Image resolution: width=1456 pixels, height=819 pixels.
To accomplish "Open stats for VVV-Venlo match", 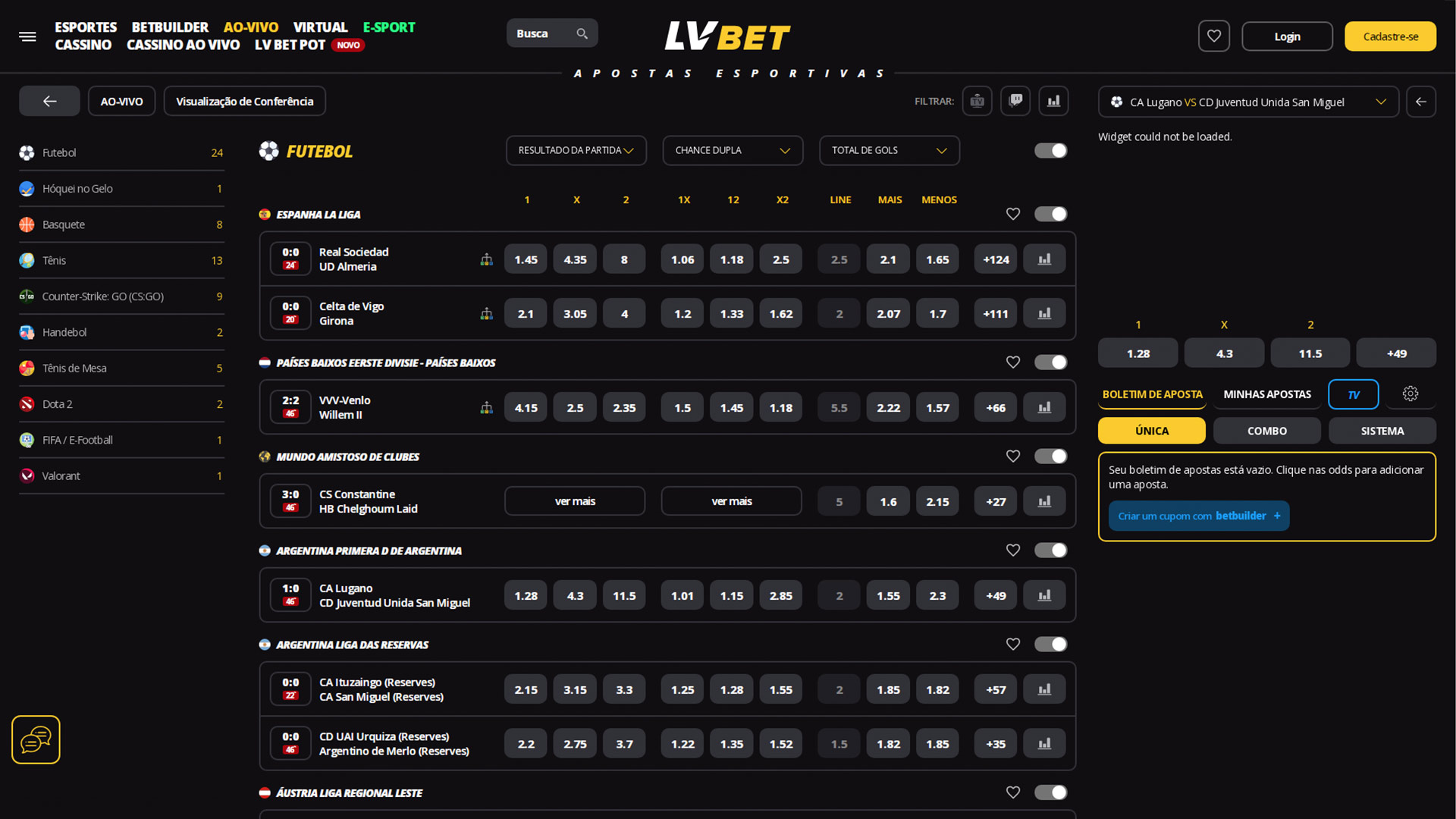I will click(x=1044, y=407).
